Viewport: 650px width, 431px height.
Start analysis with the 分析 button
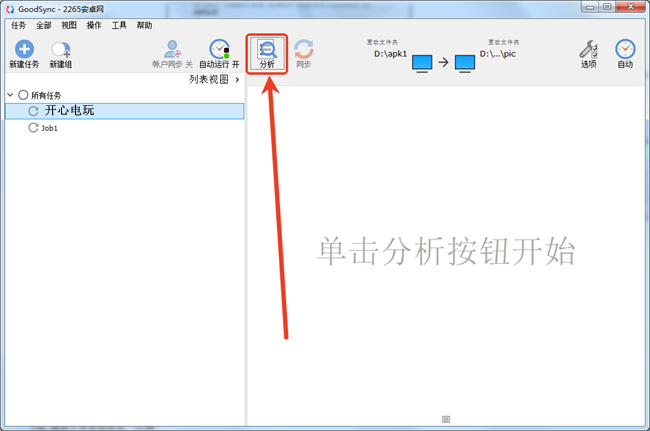[x=267, y=54]
